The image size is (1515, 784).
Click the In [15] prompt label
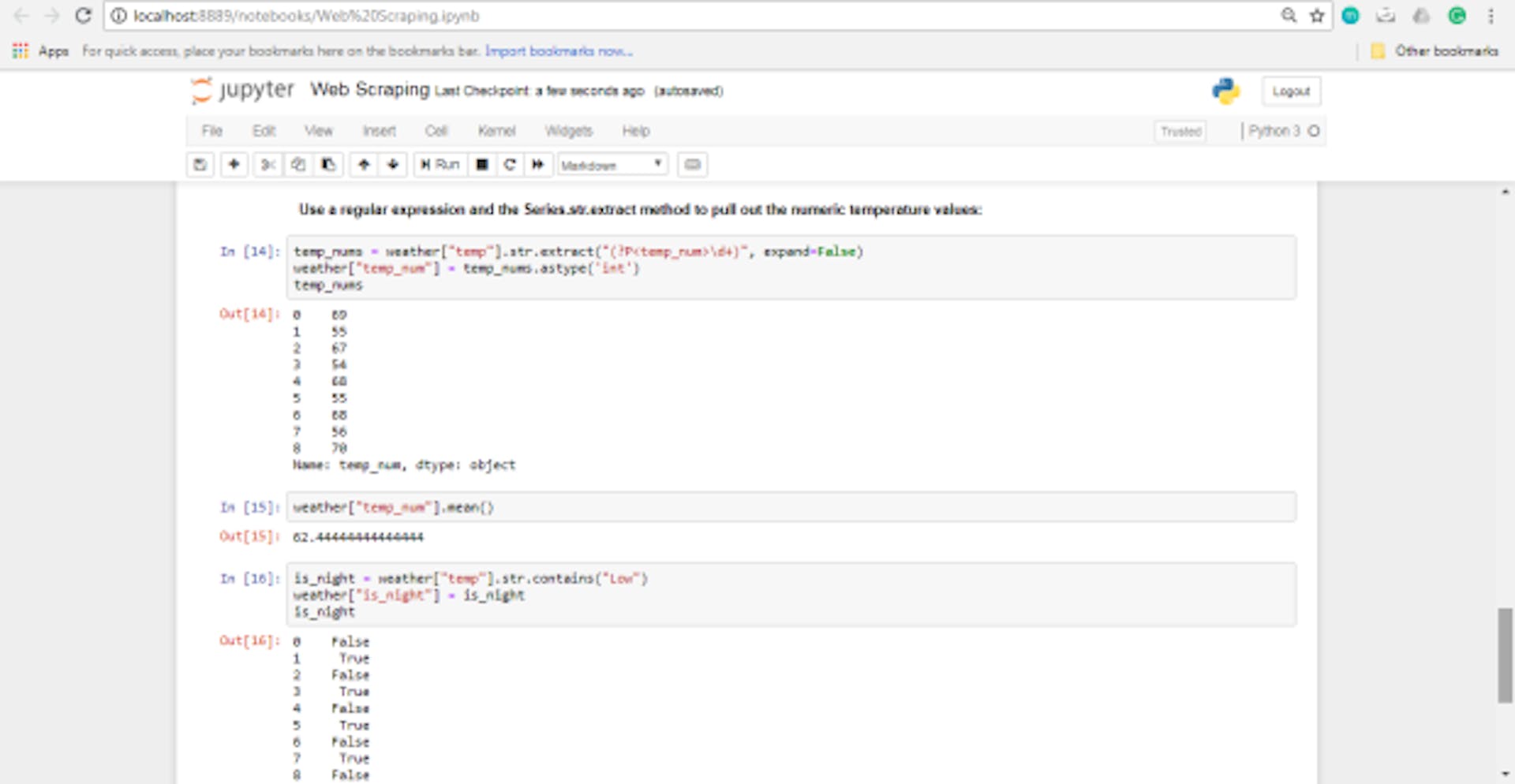250,507
